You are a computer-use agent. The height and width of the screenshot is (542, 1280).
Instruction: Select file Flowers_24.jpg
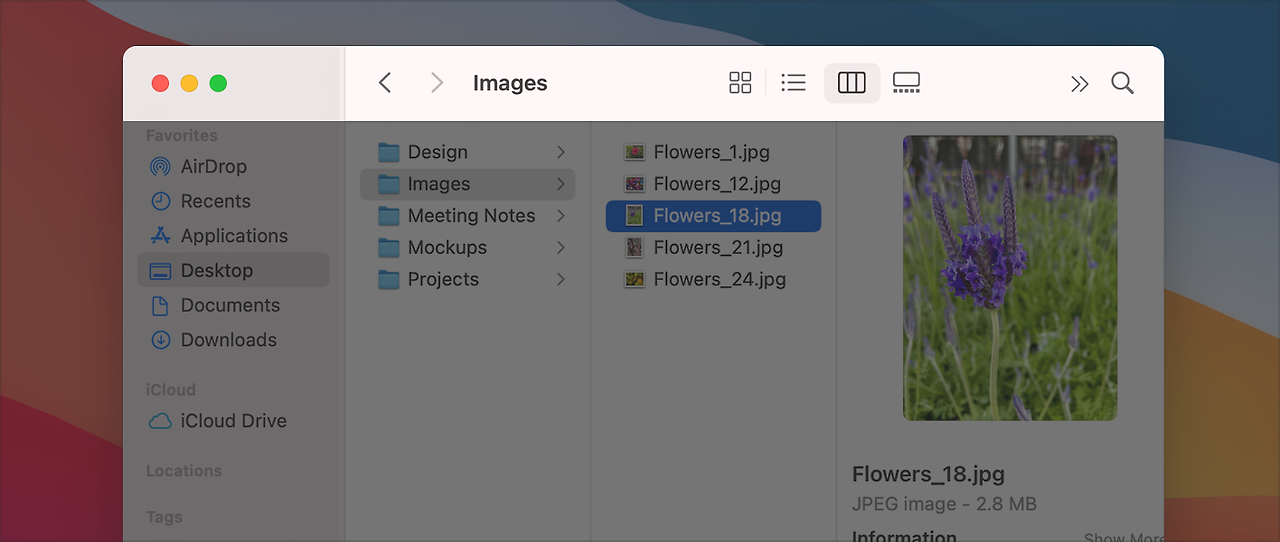[713, 280]
